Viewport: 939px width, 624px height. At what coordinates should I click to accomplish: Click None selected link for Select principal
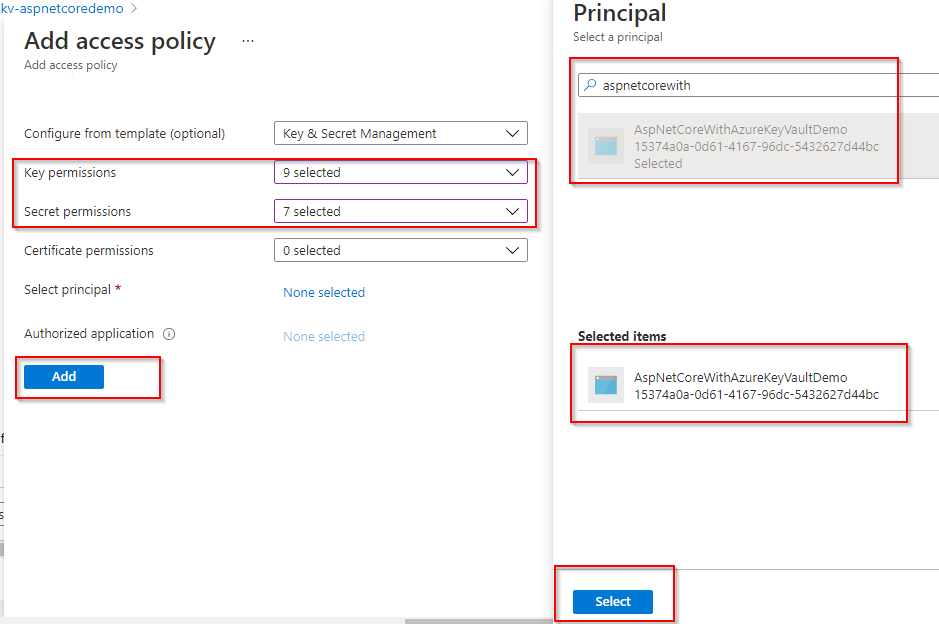[324, 292]
